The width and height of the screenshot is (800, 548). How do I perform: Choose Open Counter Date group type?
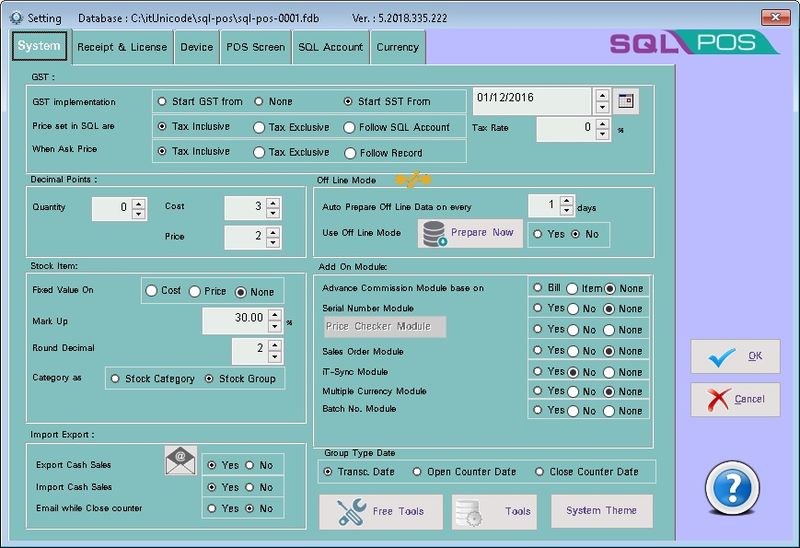pos(419,472)
